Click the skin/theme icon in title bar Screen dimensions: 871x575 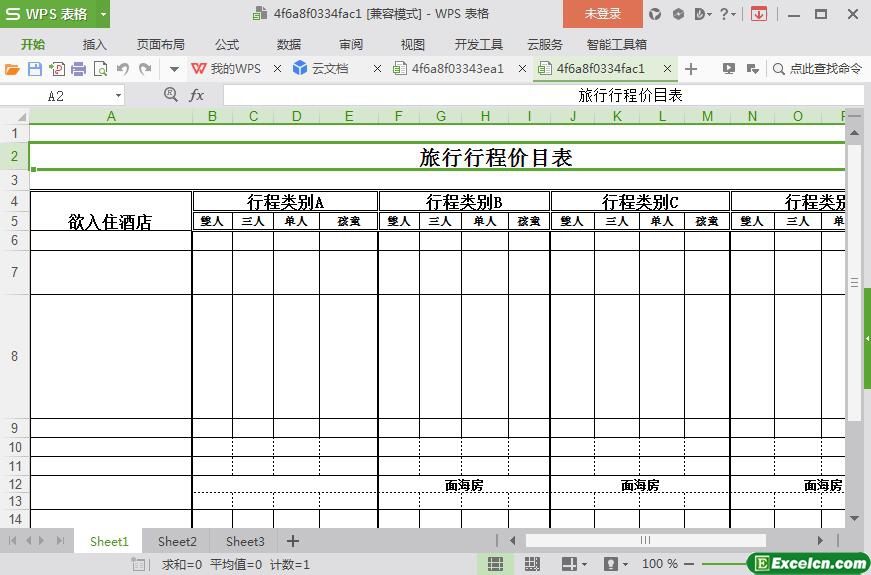(x=655, y=14)
